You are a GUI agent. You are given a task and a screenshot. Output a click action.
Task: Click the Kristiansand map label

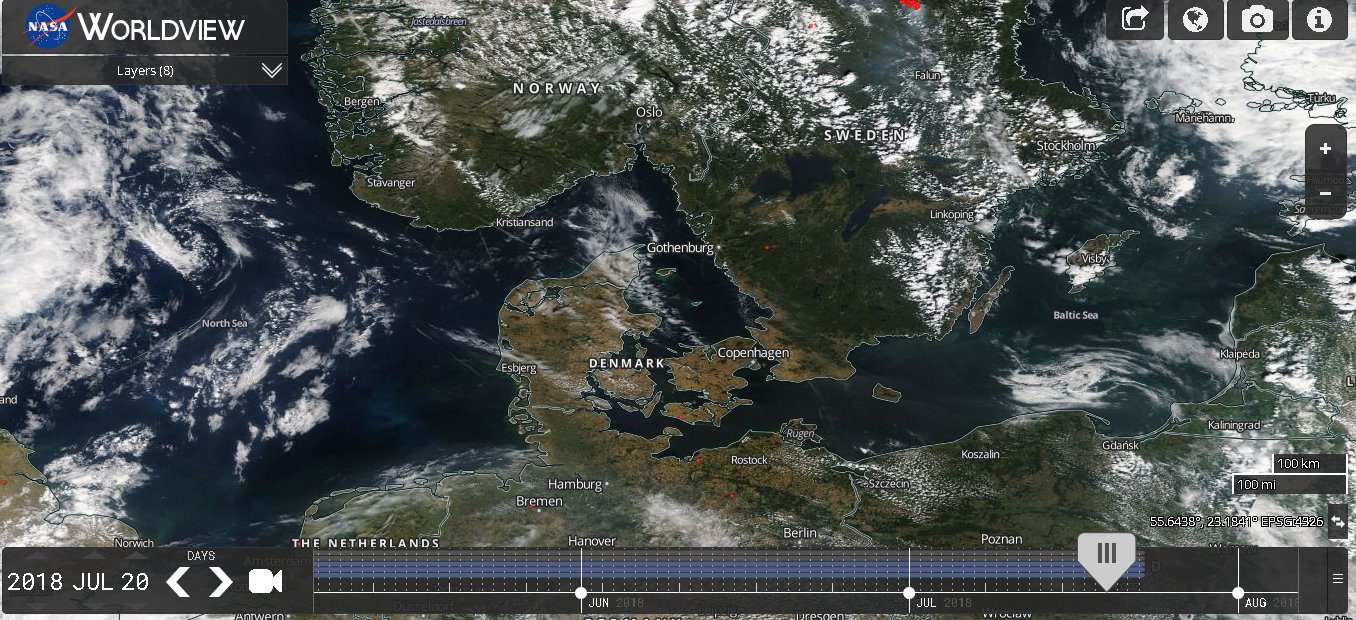[525, 223]
